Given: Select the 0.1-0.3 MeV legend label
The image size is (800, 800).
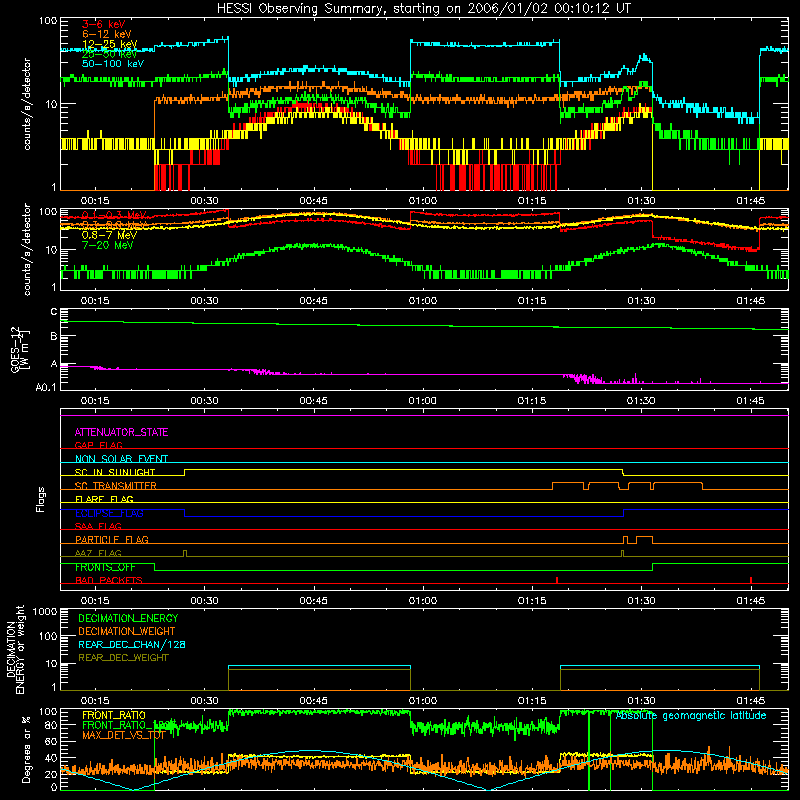Looking at the screenshot, I should tap(114, 215).
